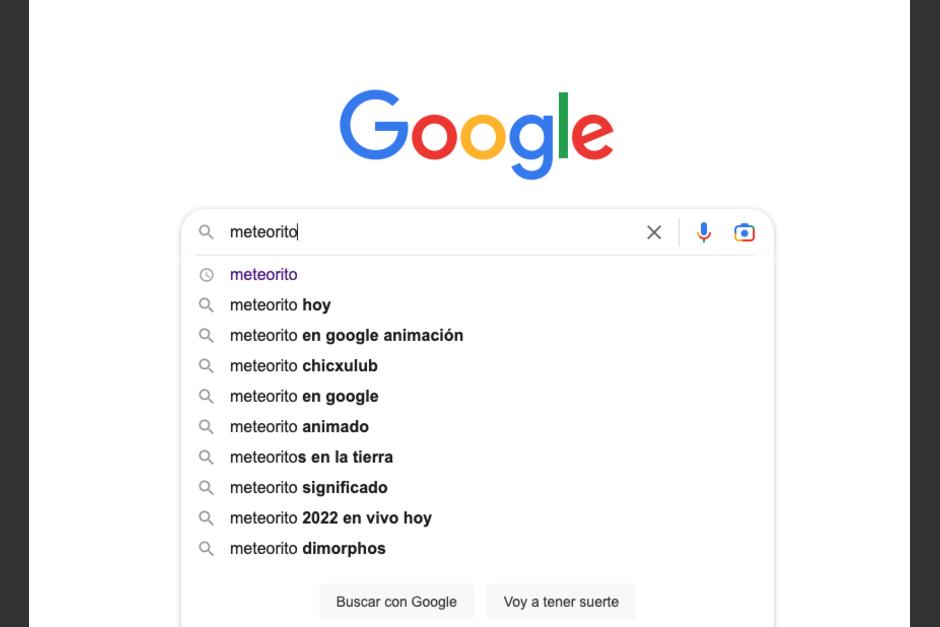Open the 'meteorito en google animación' suggestion

click(346, 335)
